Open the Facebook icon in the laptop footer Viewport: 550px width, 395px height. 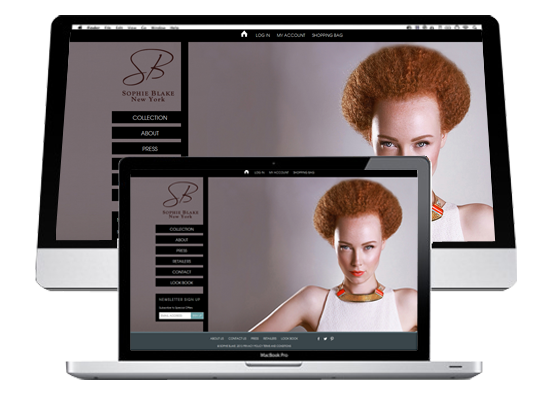(x=318, y=339)
